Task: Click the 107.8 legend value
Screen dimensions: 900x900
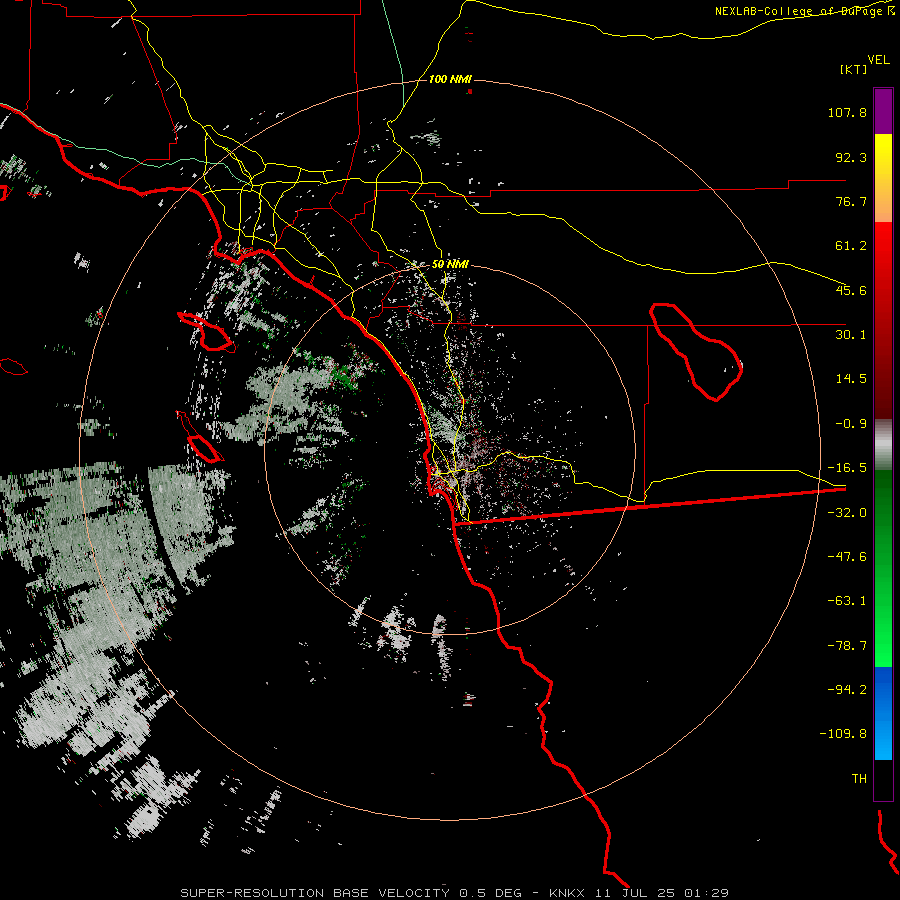Action: point(847,112)
